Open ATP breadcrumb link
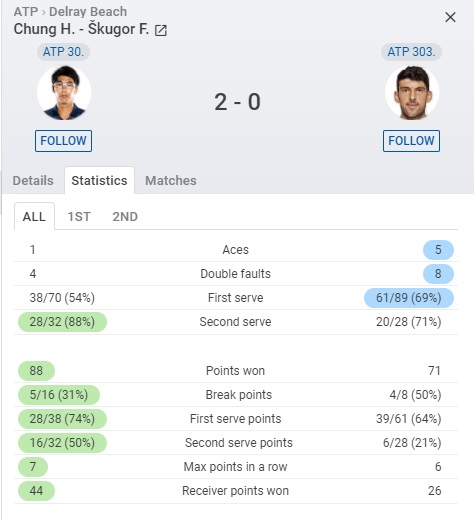Screen dimensions: 475x520 click(25, 12)
